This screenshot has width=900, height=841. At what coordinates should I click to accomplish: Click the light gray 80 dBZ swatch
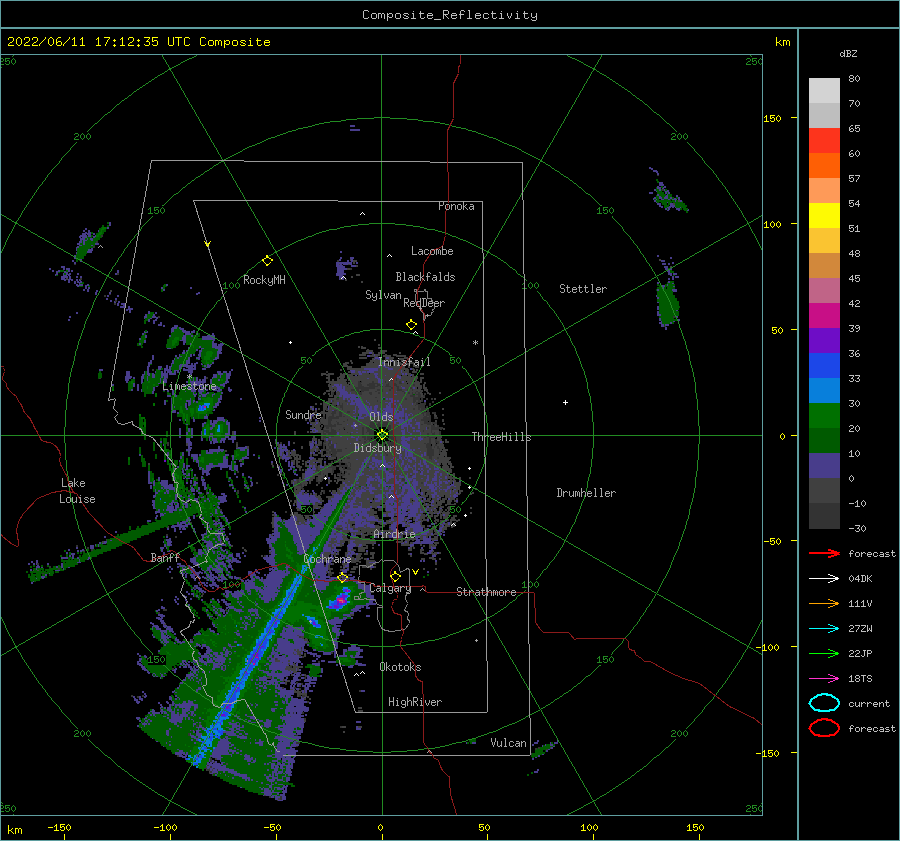pos(824,90)
